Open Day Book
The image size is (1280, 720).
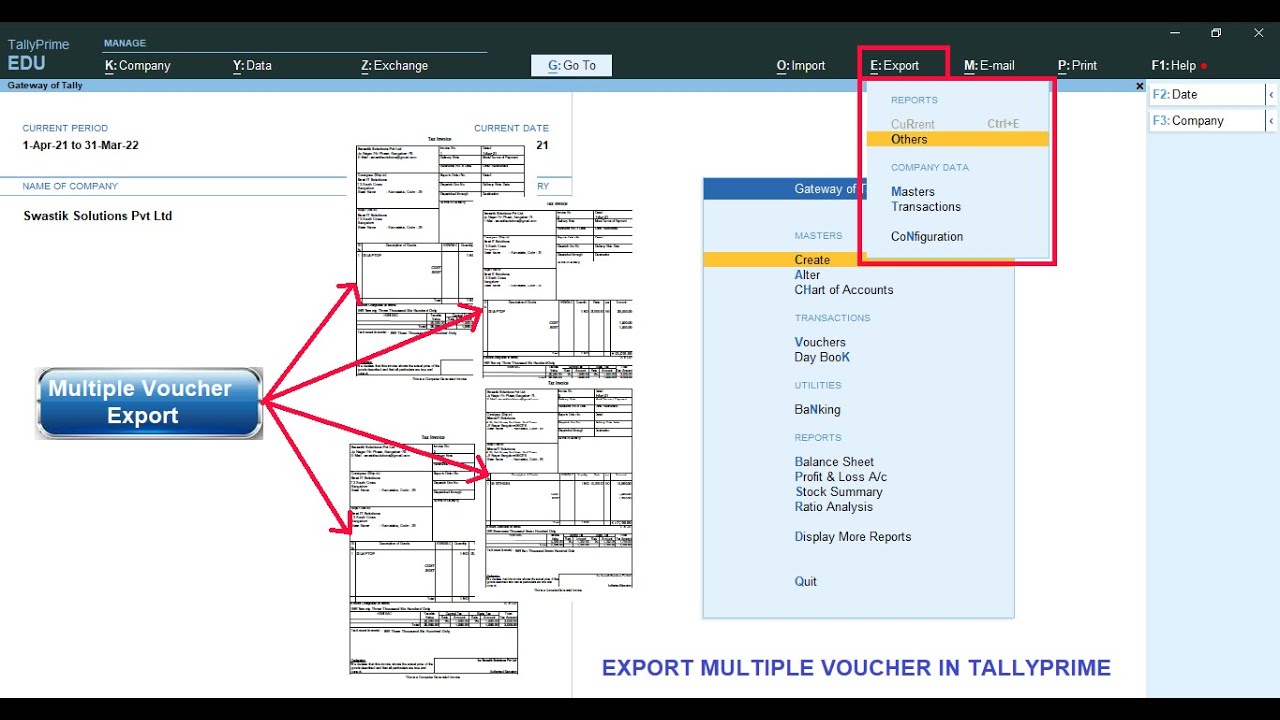[x=822, y=357]
